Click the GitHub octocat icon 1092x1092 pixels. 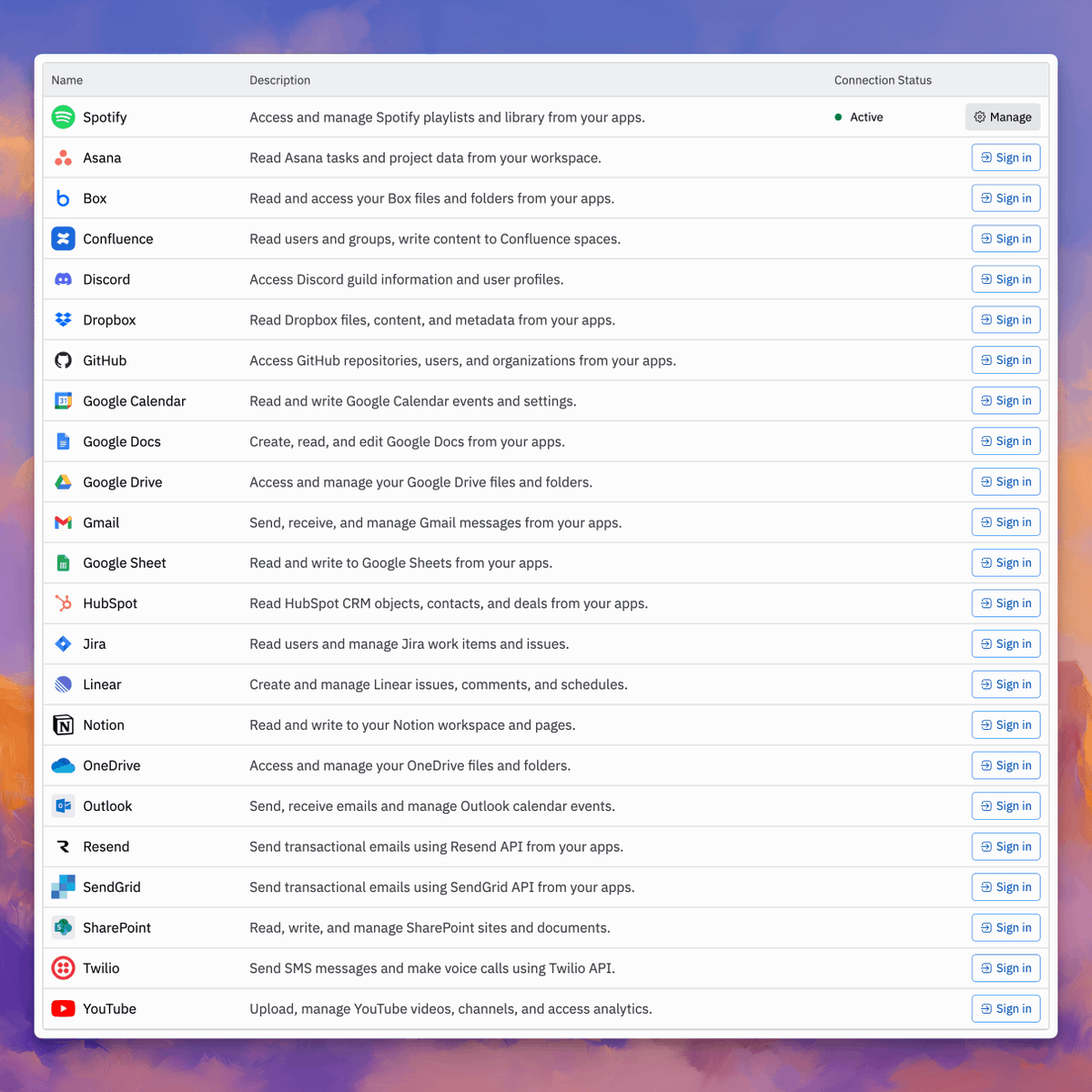[x=63, y=360]
